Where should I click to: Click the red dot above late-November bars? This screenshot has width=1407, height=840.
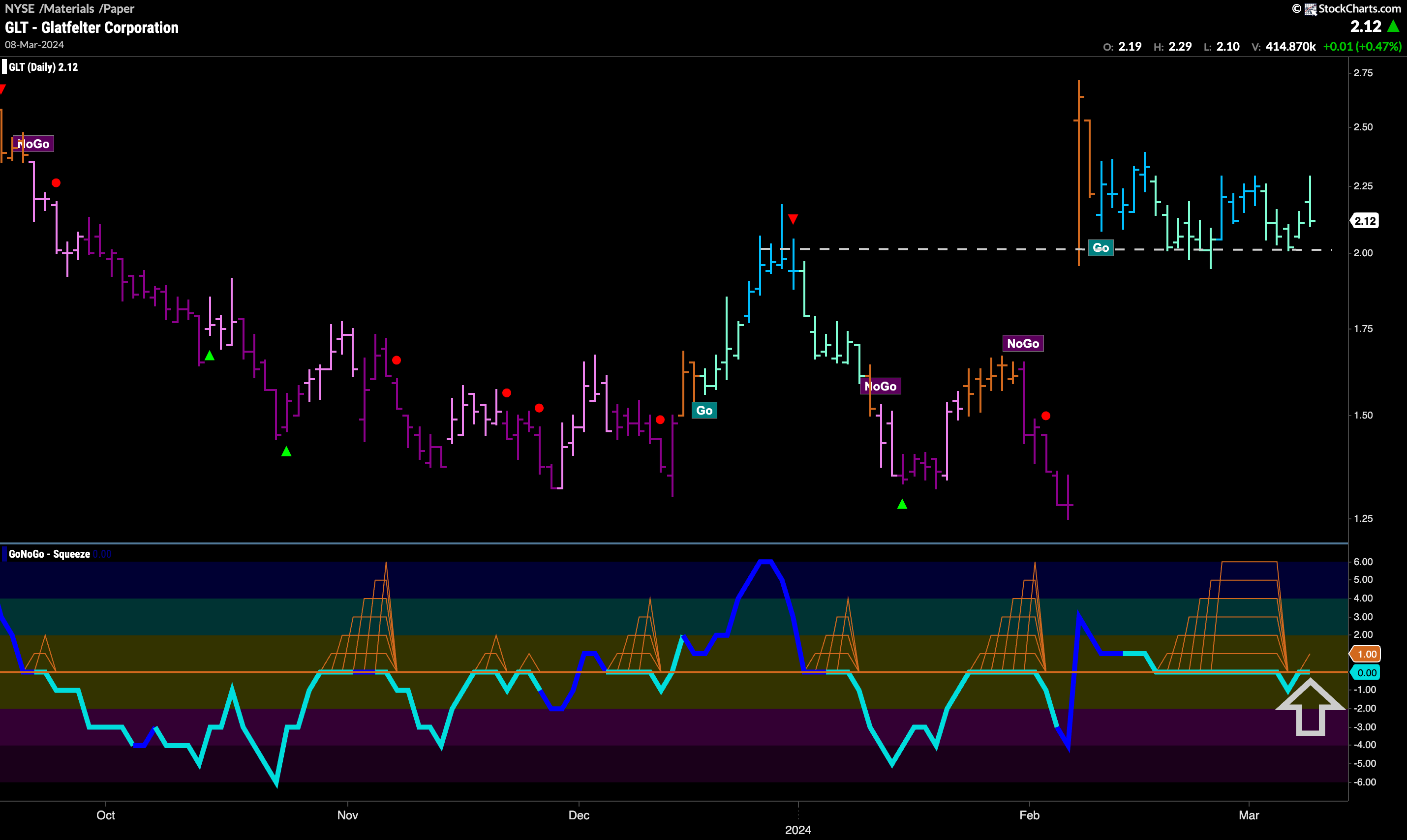507,393
